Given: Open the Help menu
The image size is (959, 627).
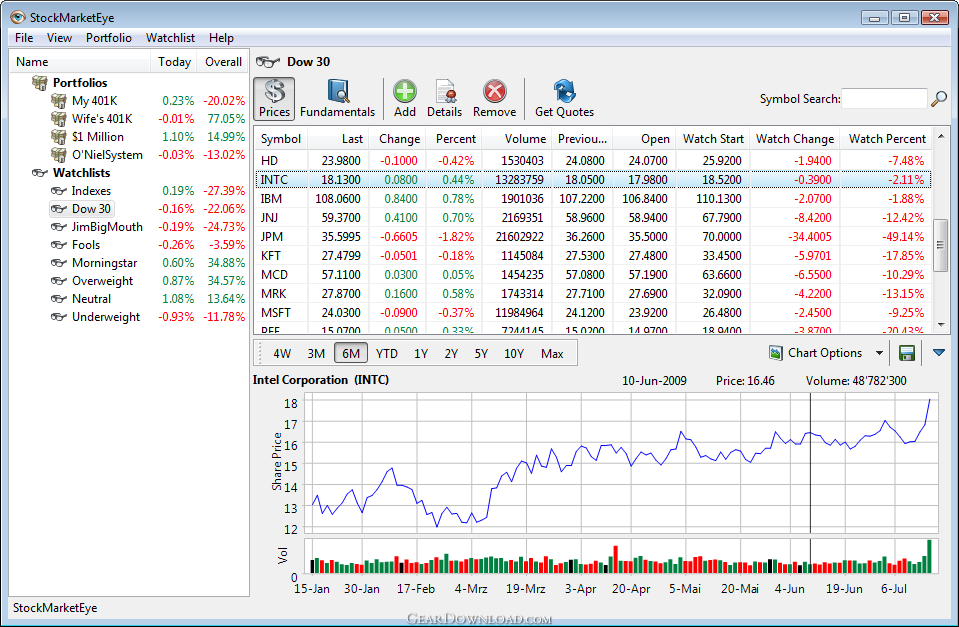Looking at the screenshot, I should point(221,38).
